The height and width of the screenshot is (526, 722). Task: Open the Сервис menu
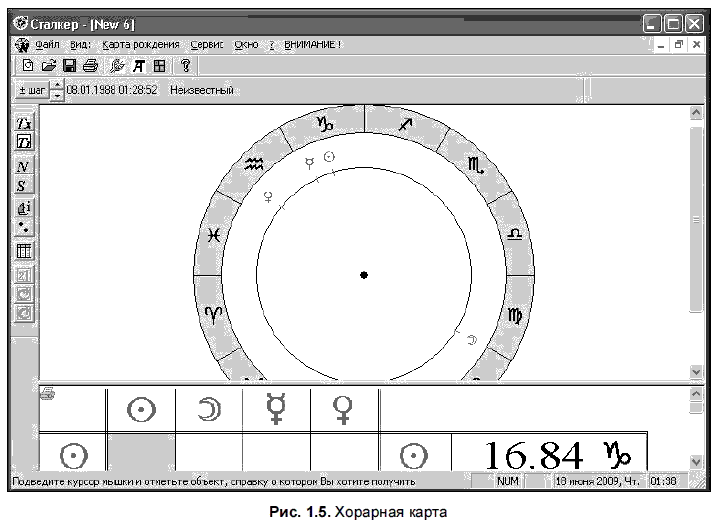click(x=206, y=45)
